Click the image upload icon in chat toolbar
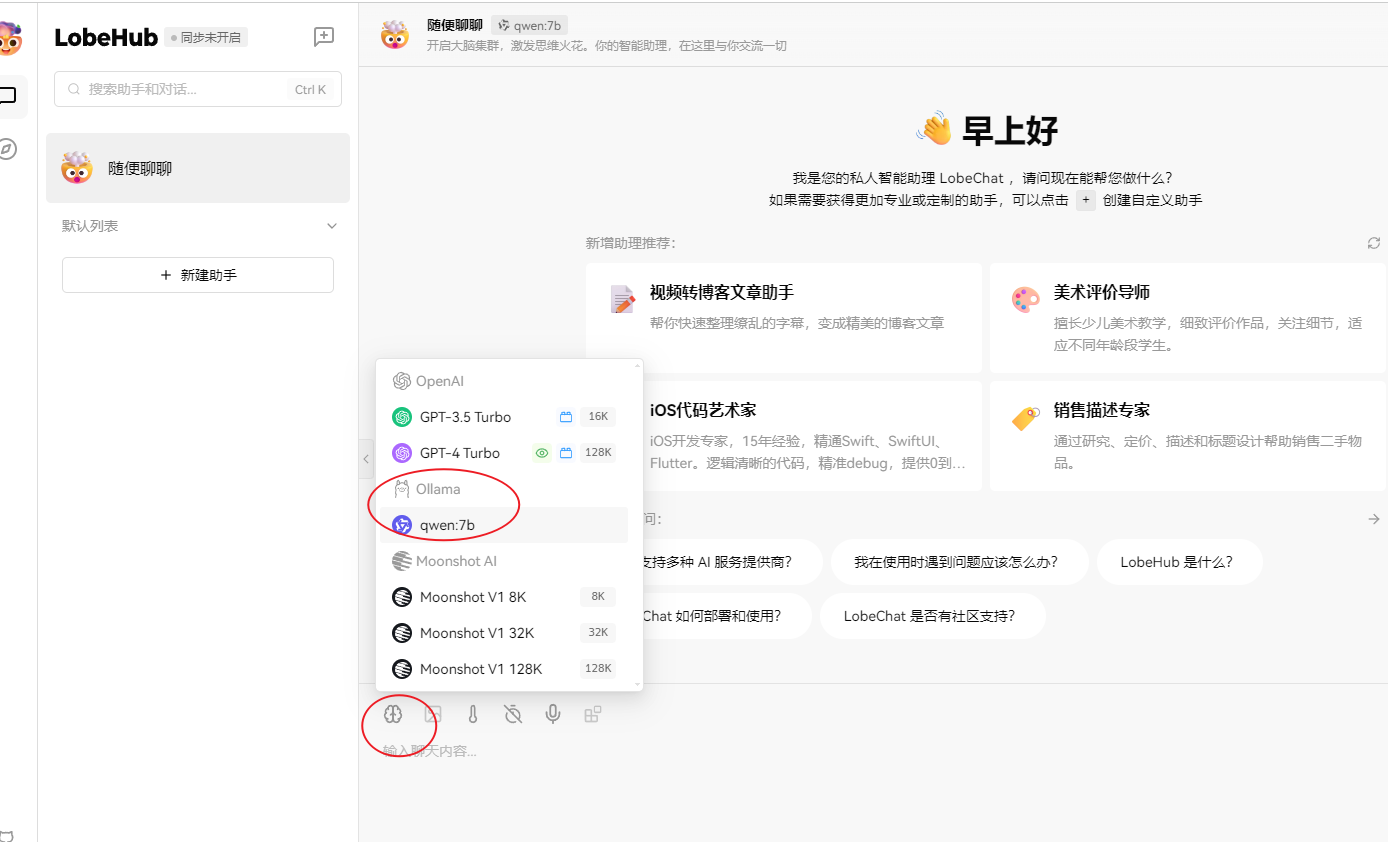The height and width of the screenshot is (842, 1388). coord(432,713)
